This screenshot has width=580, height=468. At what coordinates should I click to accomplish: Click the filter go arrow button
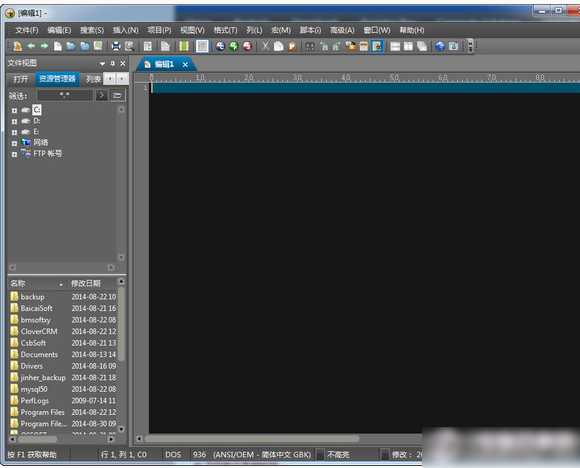[x=101, y=95]
